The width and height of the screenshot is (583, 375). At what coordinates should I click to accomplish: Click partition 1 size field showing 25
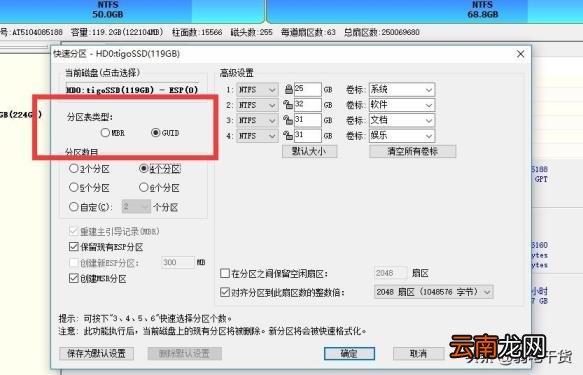pos(307,89)
